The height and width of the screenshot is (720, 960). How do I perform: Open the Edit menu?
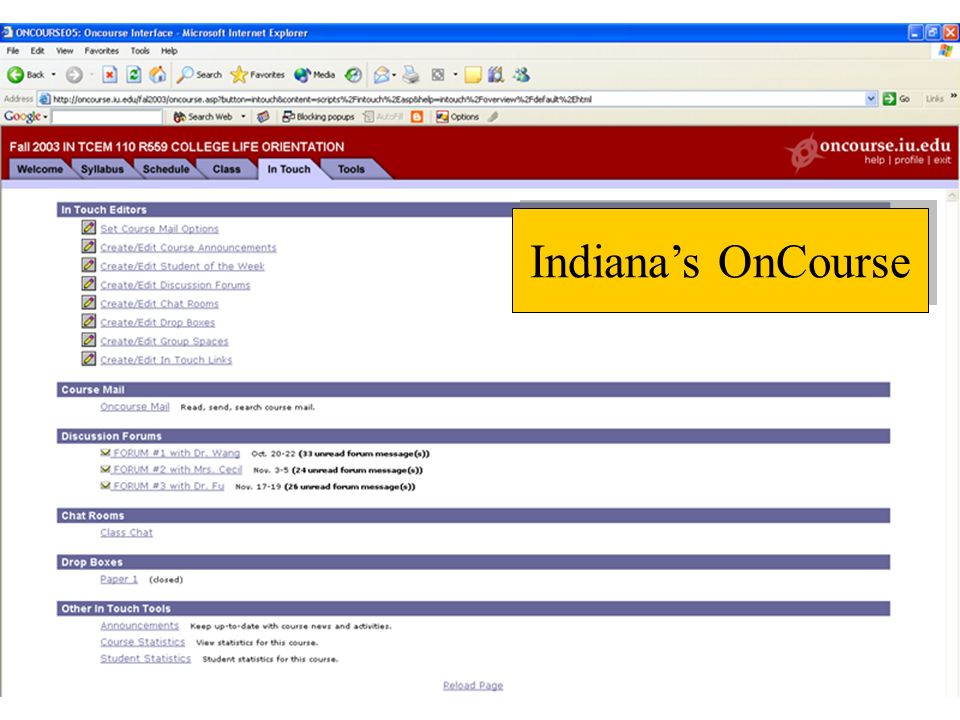click(37, 51)
